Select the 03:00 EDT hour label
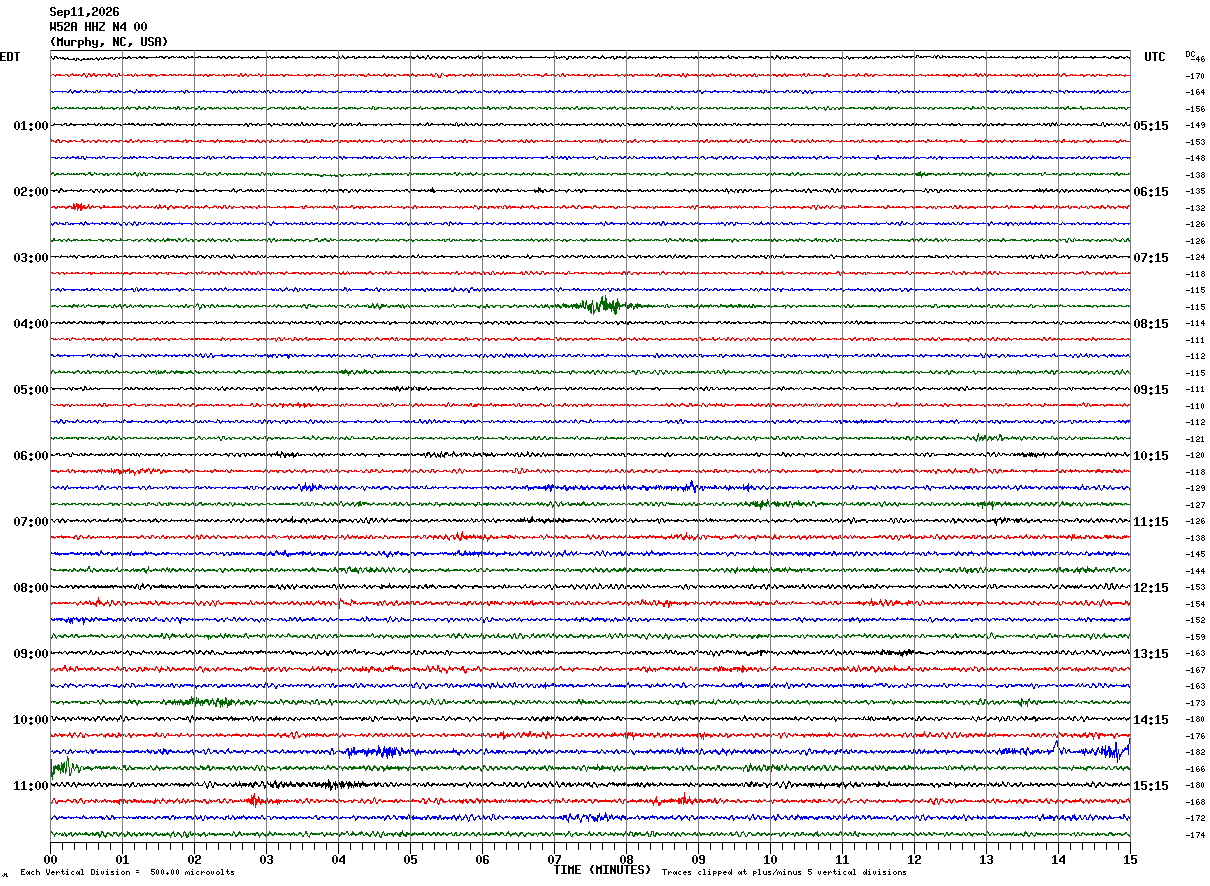1210x886 pixels. [31, 258]
